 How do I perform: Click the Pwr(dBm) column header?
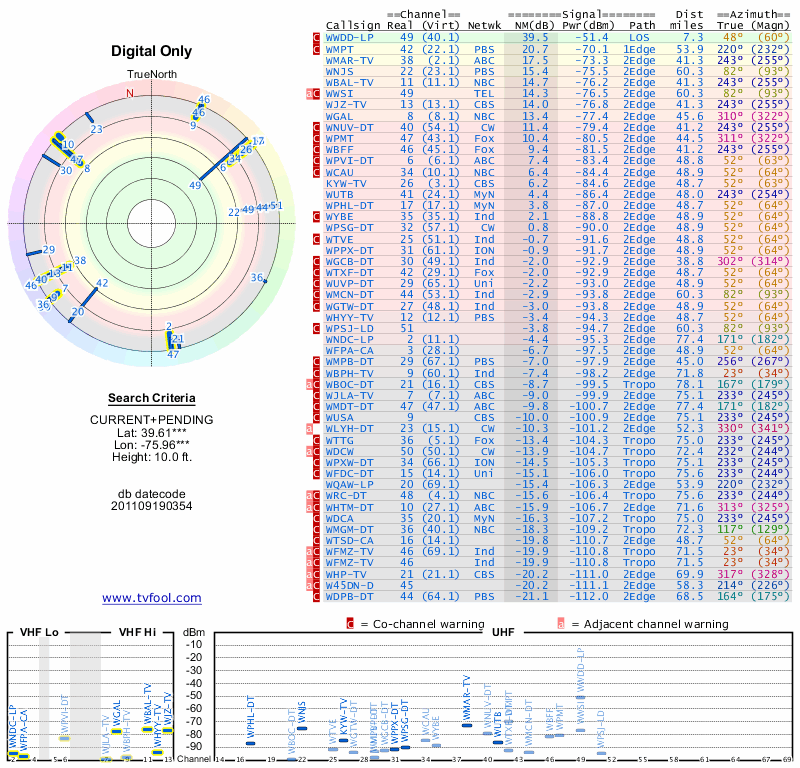588,26
